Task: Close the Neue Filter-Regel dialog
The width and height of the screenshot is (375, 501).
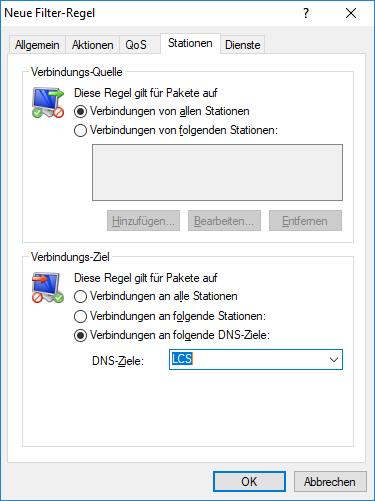Action: pos(351,13)
